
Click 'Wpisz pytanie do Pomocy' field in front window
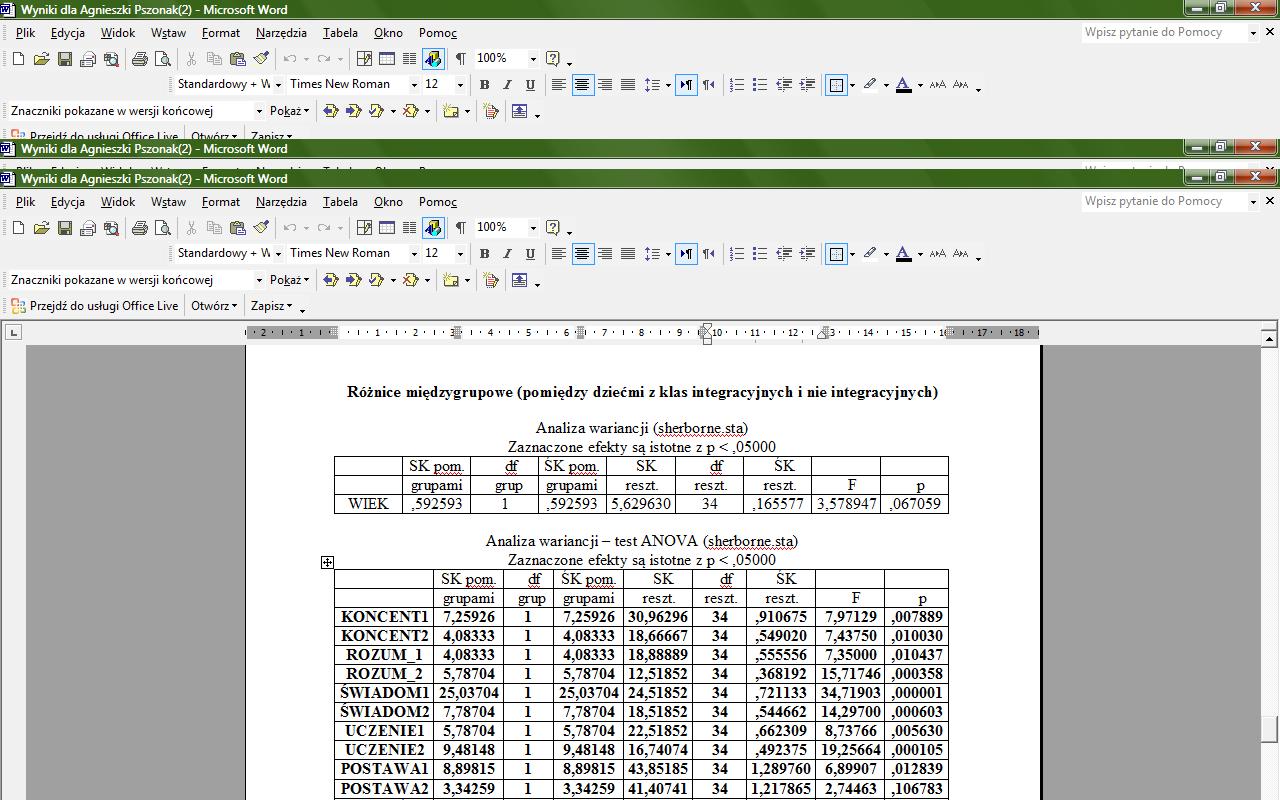1165,201
